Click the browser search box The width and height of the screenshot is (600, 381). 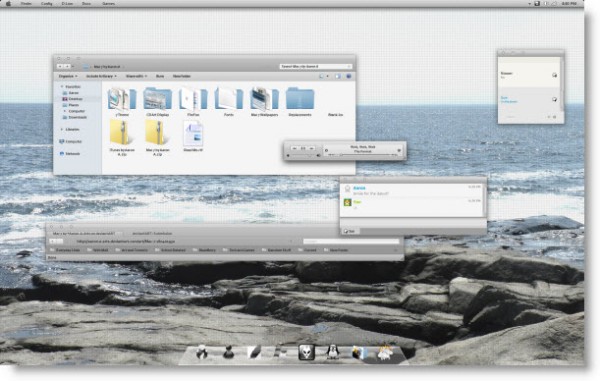coord(351,241)
